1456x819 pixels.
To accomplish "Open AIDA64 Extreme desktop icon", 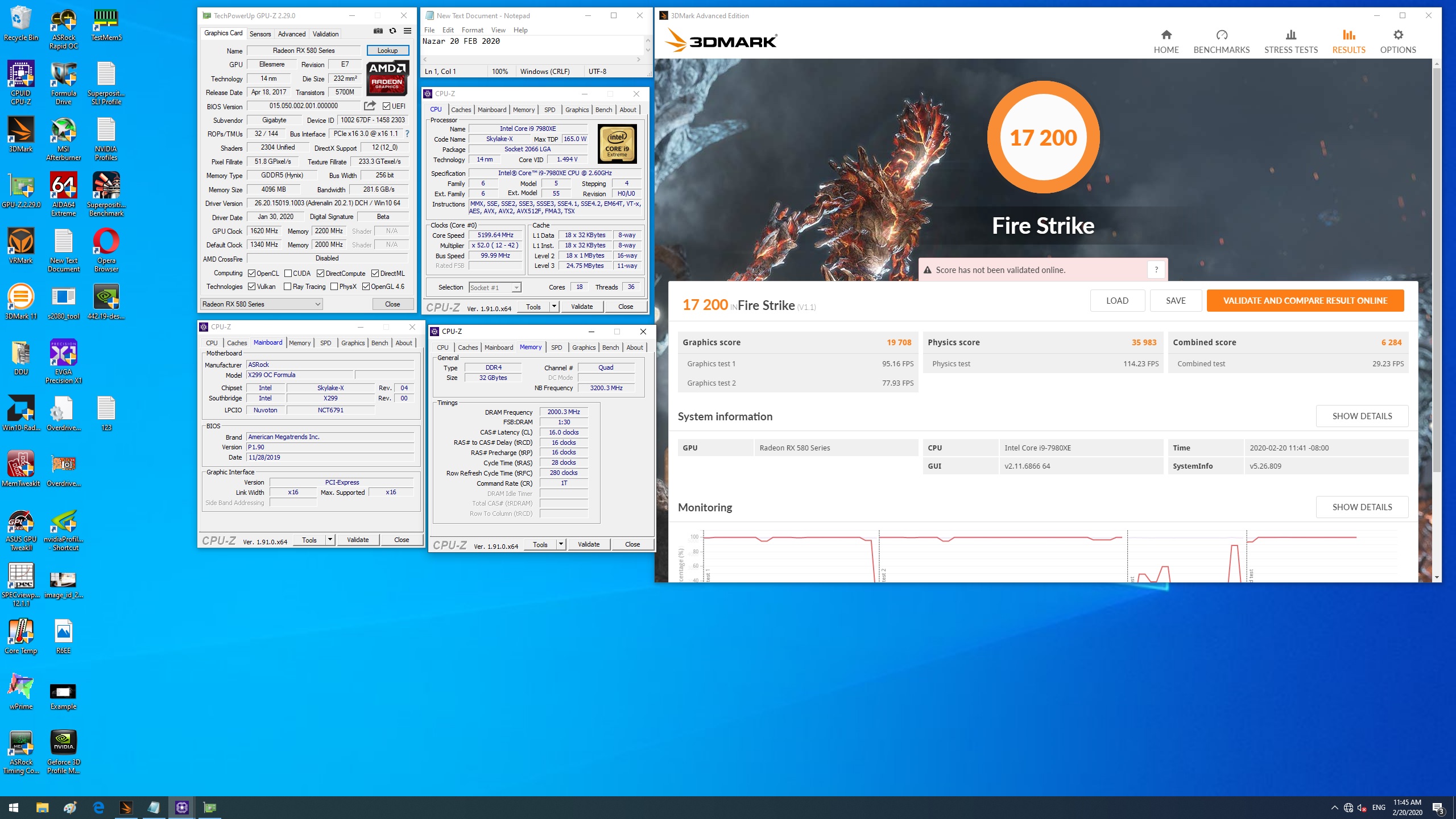I will 63,195.
